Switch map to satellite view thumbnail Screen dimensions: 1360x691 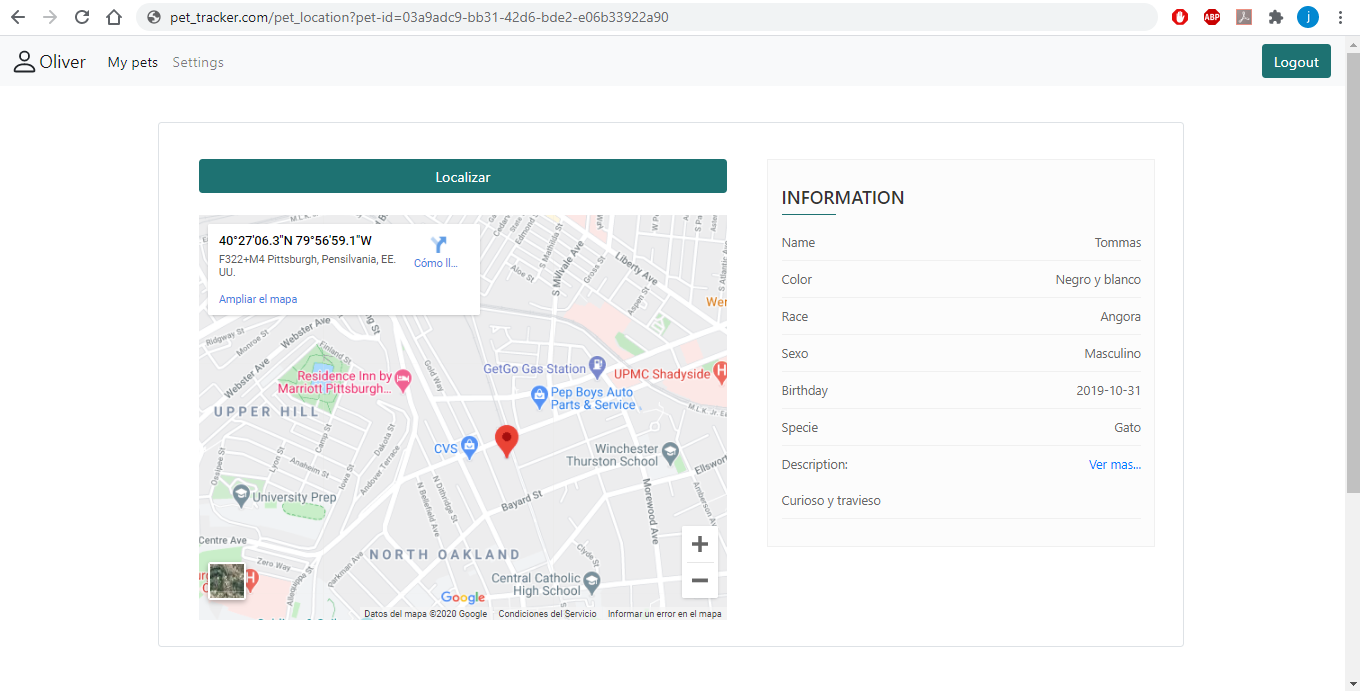coord(227,581)
